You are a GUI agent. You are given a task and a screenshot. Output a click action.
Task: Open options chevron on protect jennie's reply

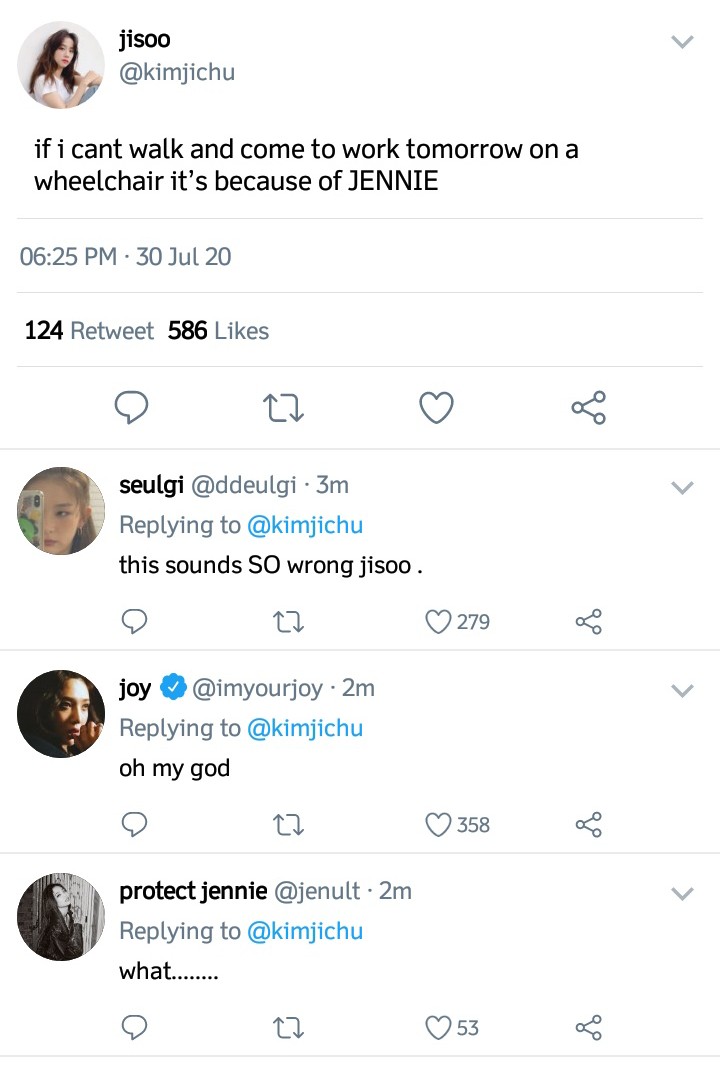tap(682, 893)
